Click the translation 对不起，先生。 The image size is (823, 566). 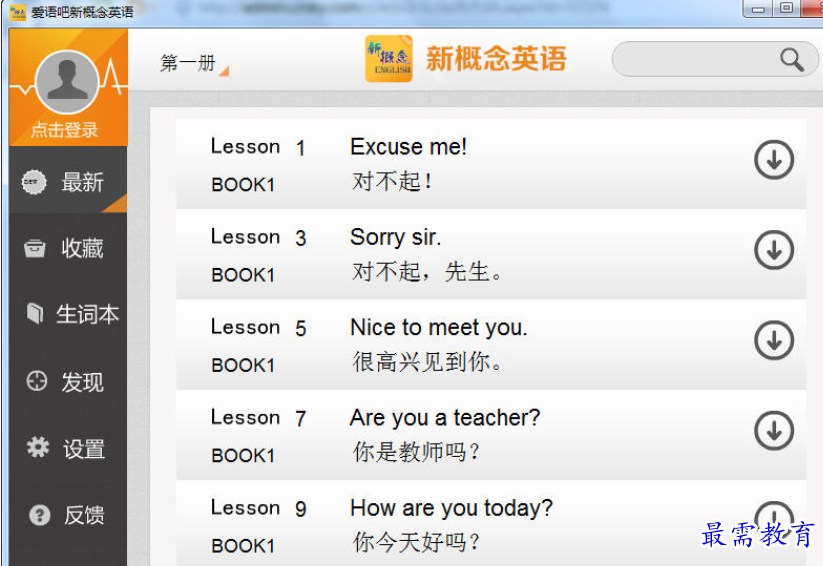(x=427, y=272)
